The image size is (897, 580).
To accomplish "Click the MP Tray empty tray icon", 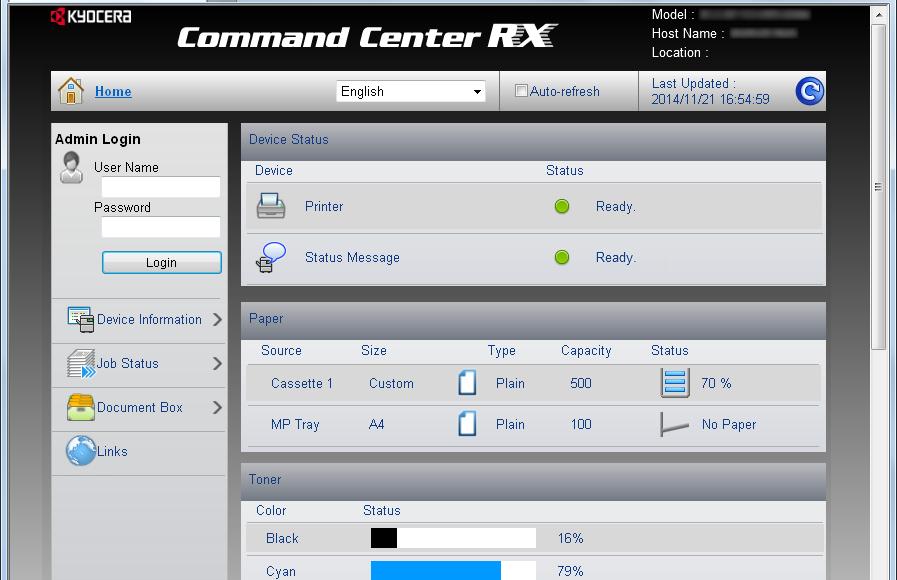I will pos(674,424).
